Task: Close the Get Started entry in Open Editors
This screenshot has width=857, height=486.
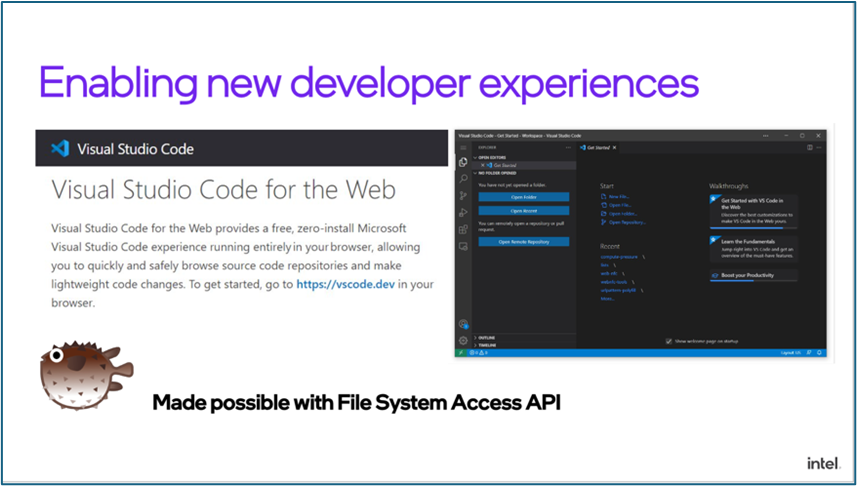Action: click(x=482, y=165)
